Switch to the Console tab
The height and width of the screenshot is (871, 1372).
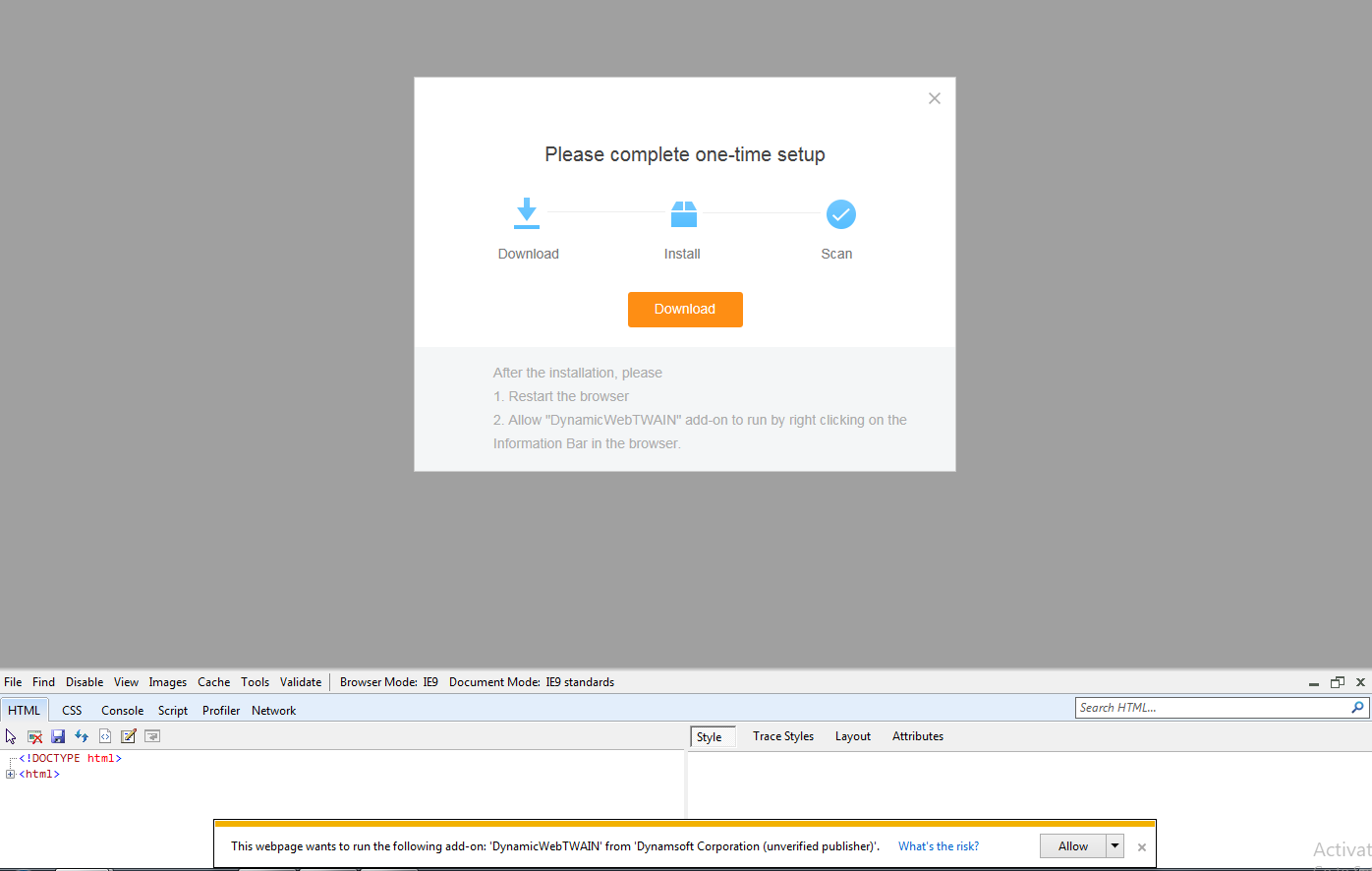pos(123,711)
